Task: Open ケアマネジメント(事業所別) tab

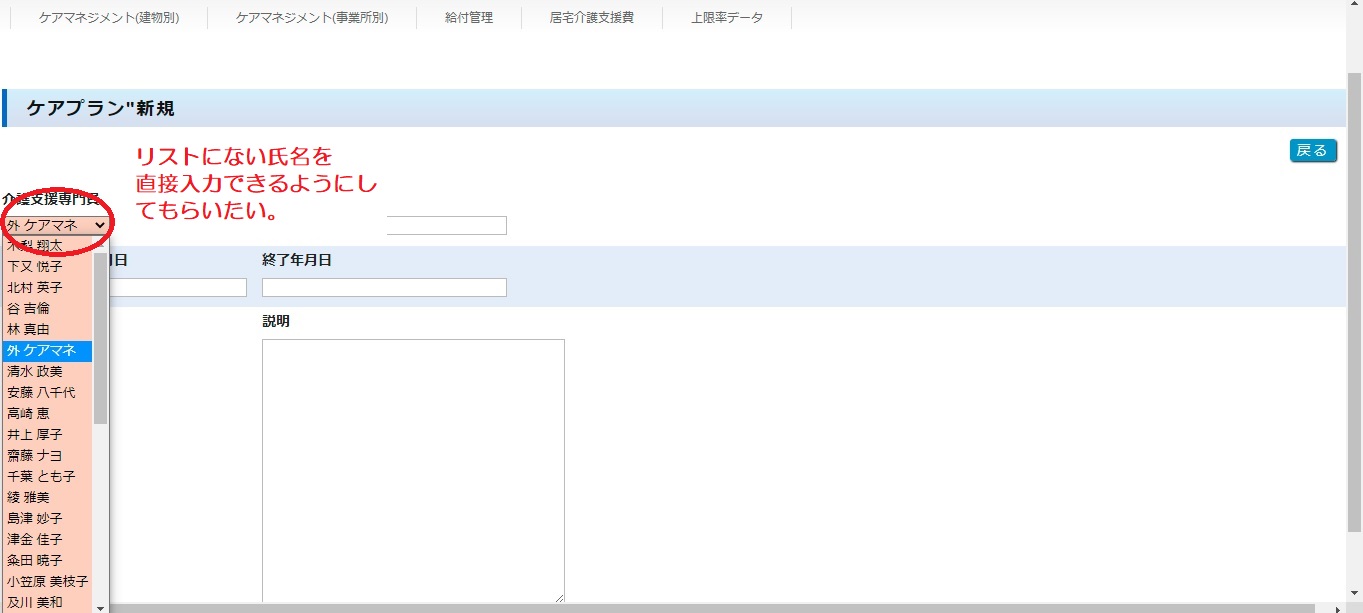Action: click(x=312, y=18)
